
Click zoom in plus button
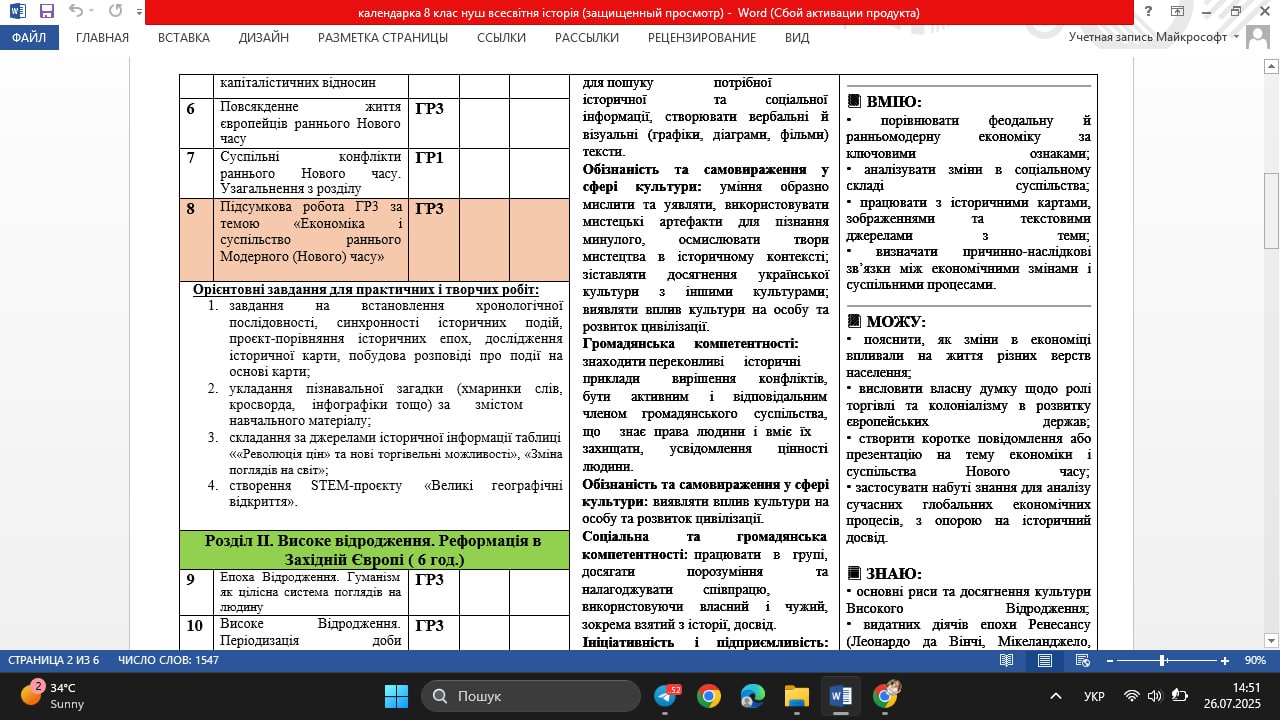pos(1225,660)
